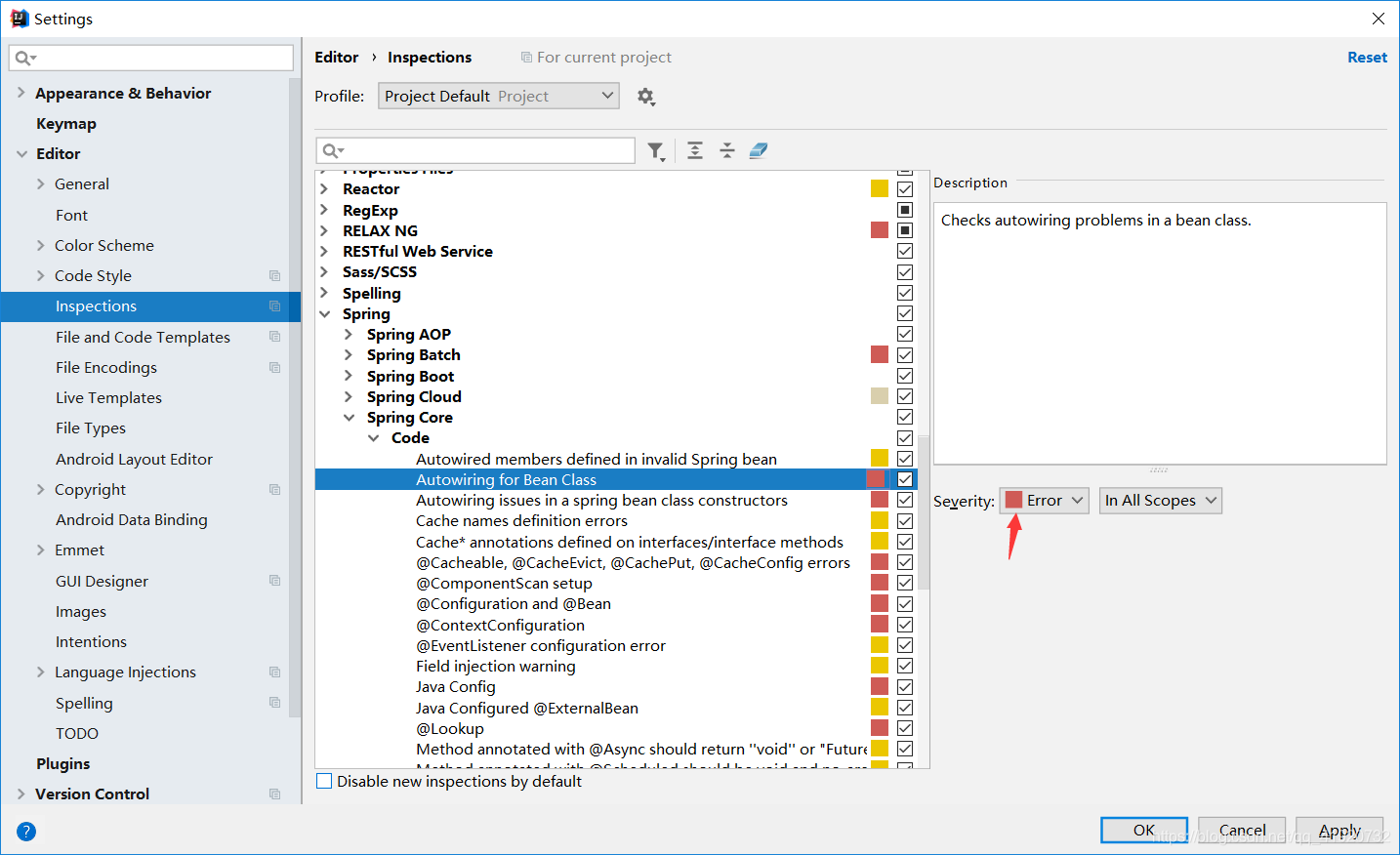The width and height of the screenshot is (1400, 855).
Task: Focus the settings search field
Action: point(151,59)
